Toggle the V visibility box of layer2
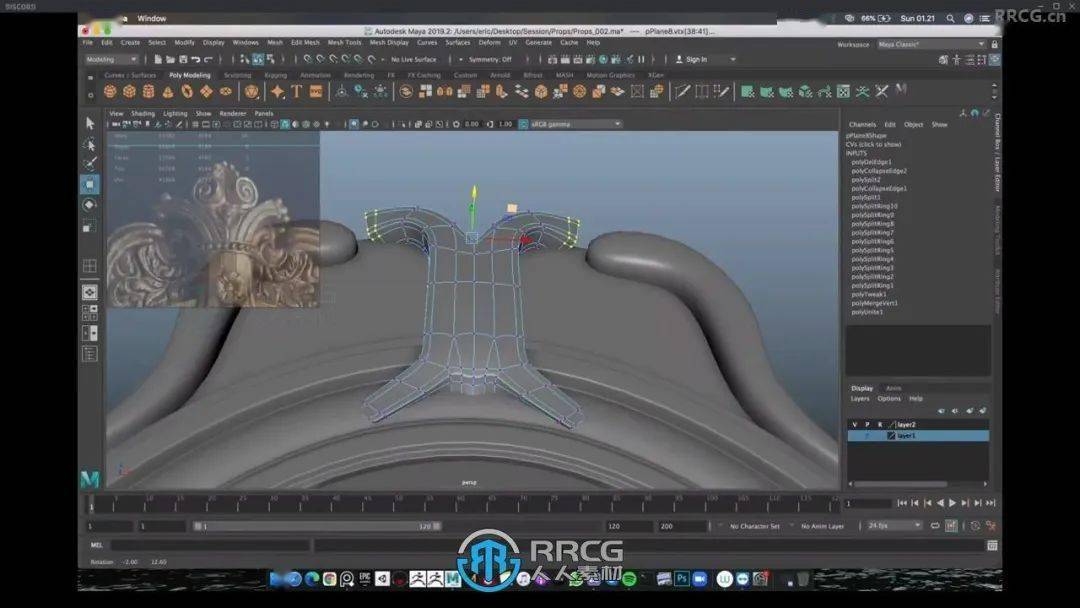 tap(854, 425)
